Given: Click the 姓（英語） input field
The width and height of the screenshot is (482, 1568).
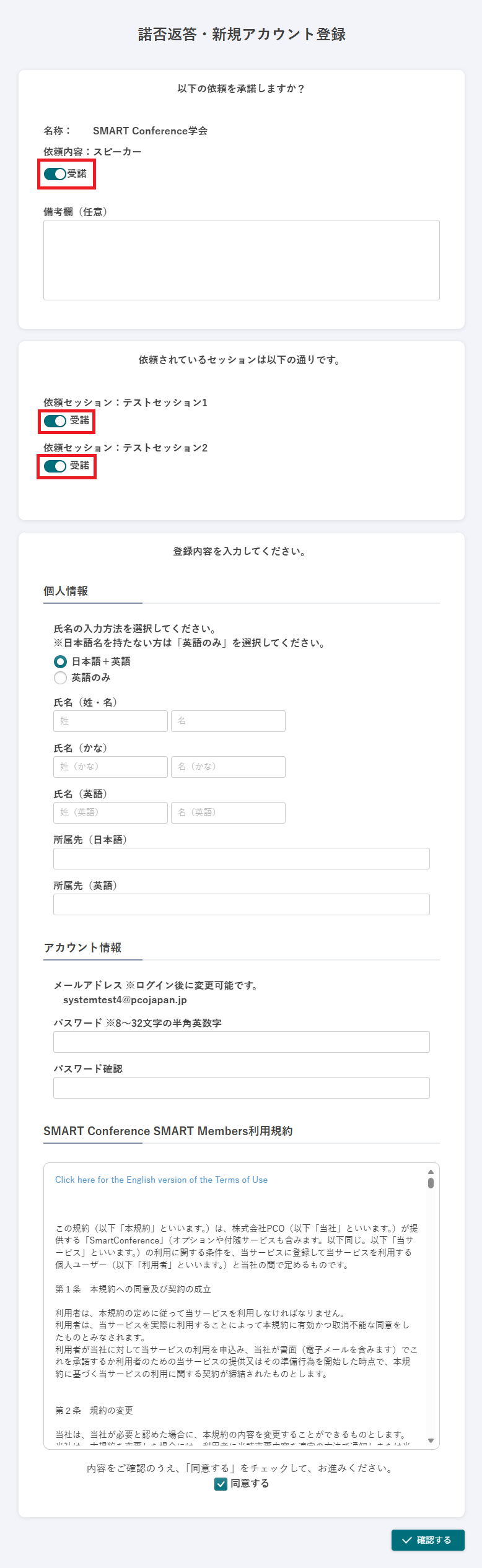Looking at the screenshot, I should click(110, 812).
